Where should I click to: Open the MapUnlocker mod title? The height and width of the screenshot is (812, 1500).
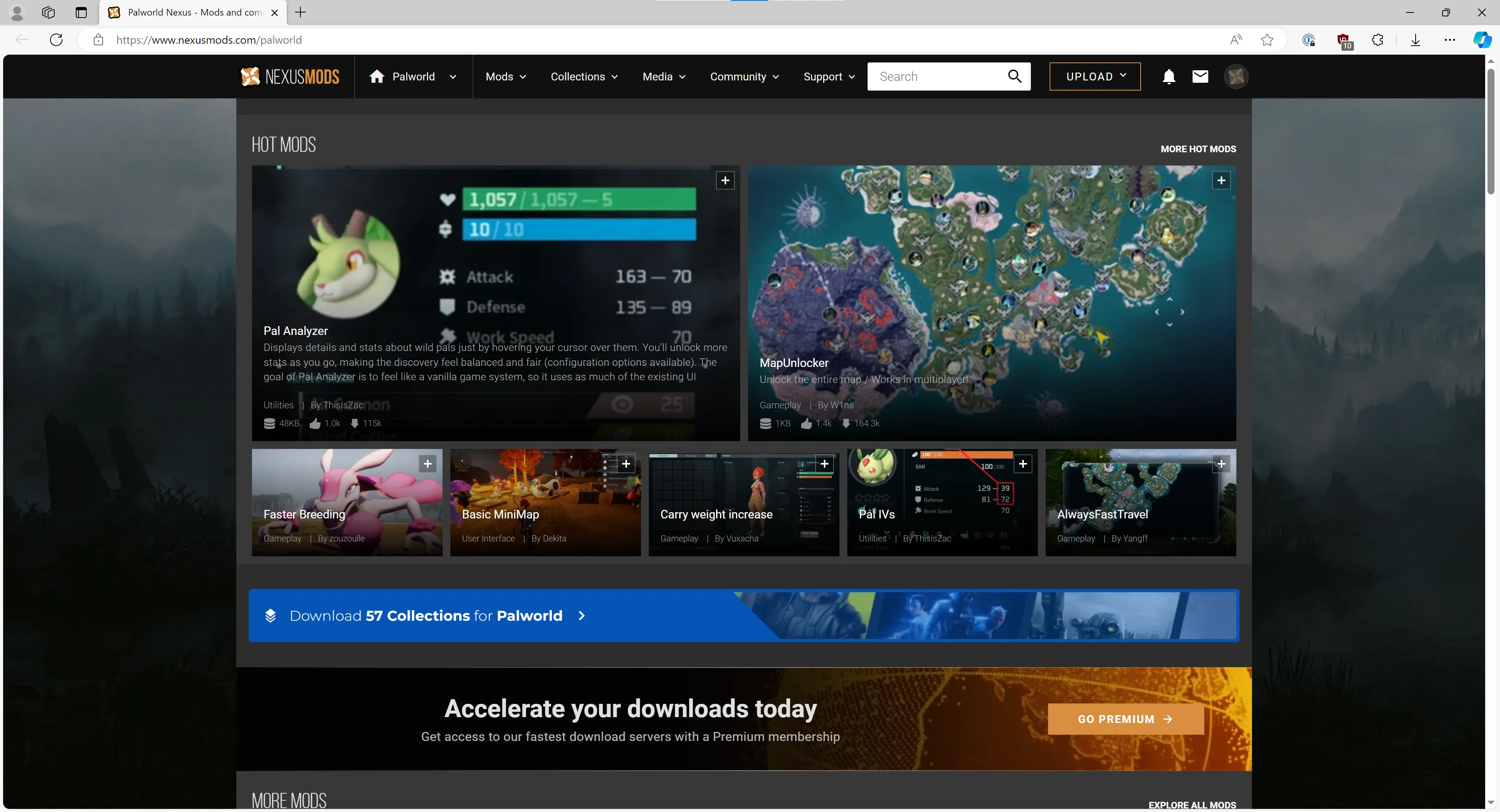click(794, 363)
